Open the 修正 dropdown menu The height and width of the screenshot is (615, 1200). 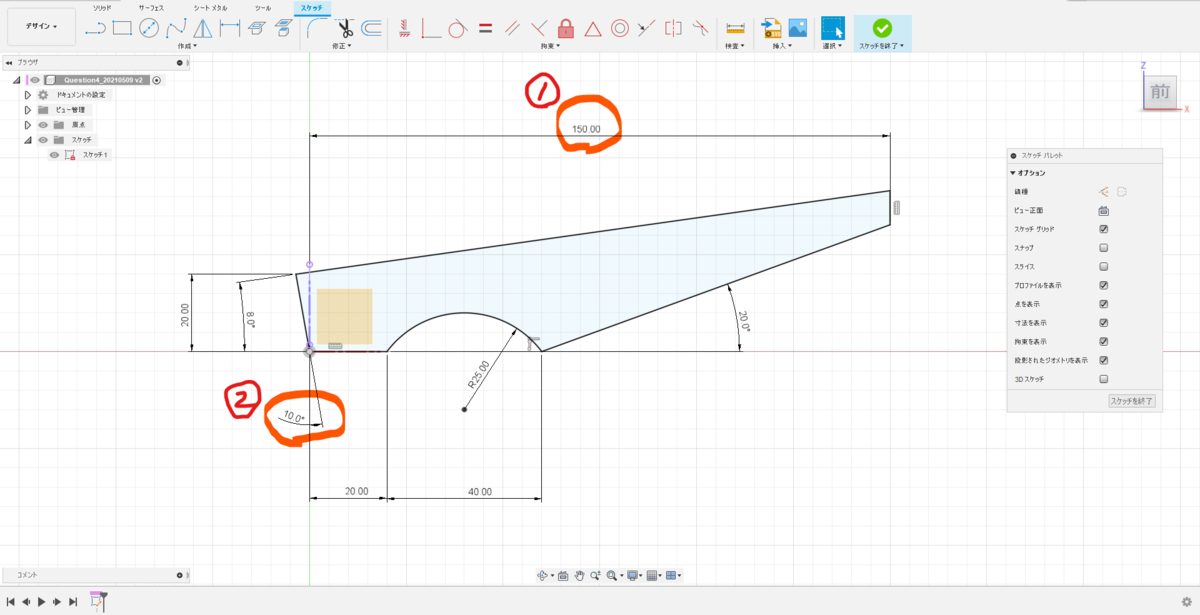click(x=341, y=46)
